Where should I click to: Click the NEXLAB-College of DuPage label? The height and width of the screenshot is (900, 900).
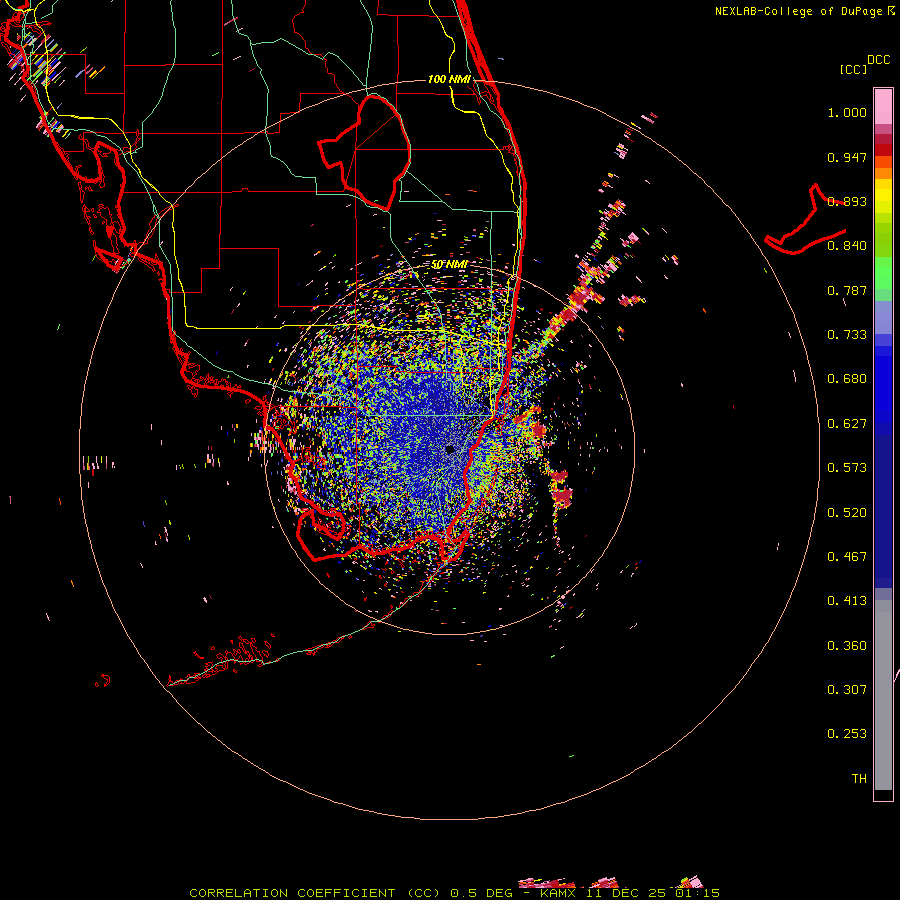point(798,11)
